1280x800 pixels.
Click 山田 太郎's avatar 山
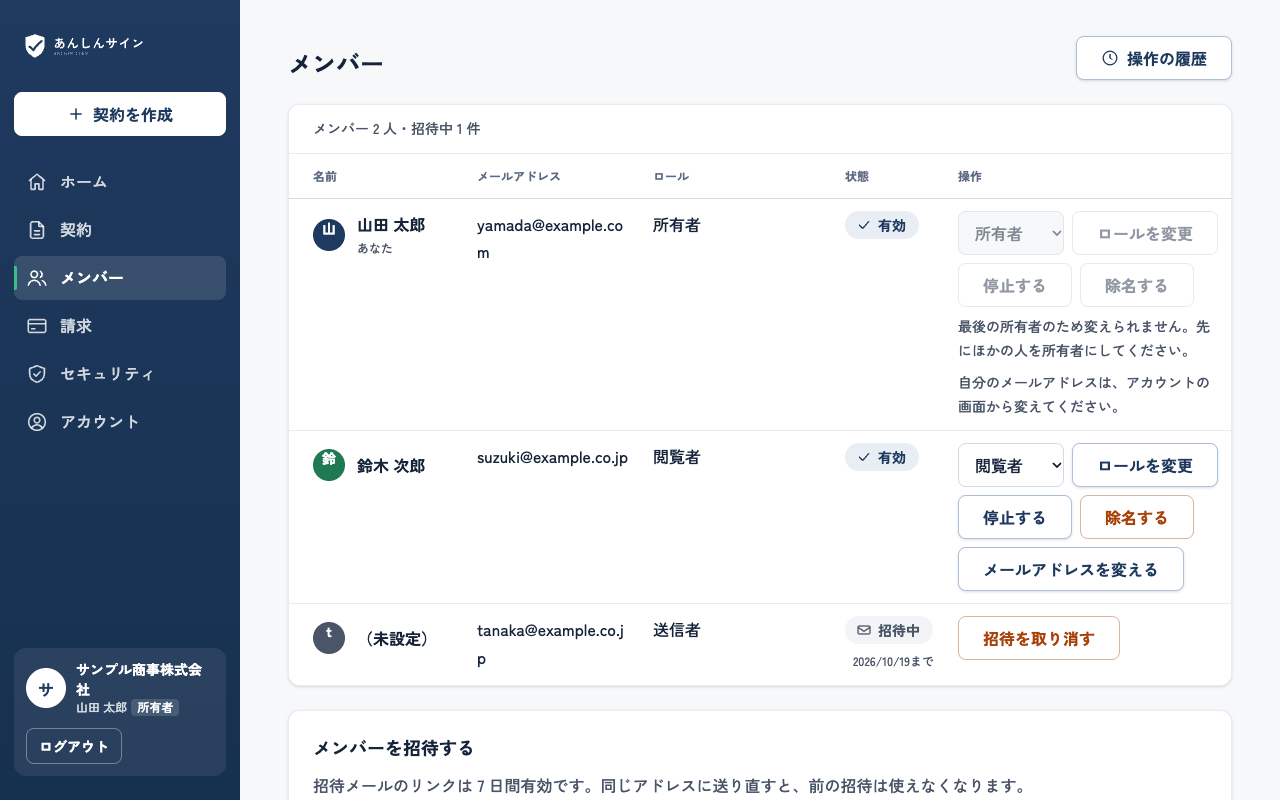click(329, 234)
